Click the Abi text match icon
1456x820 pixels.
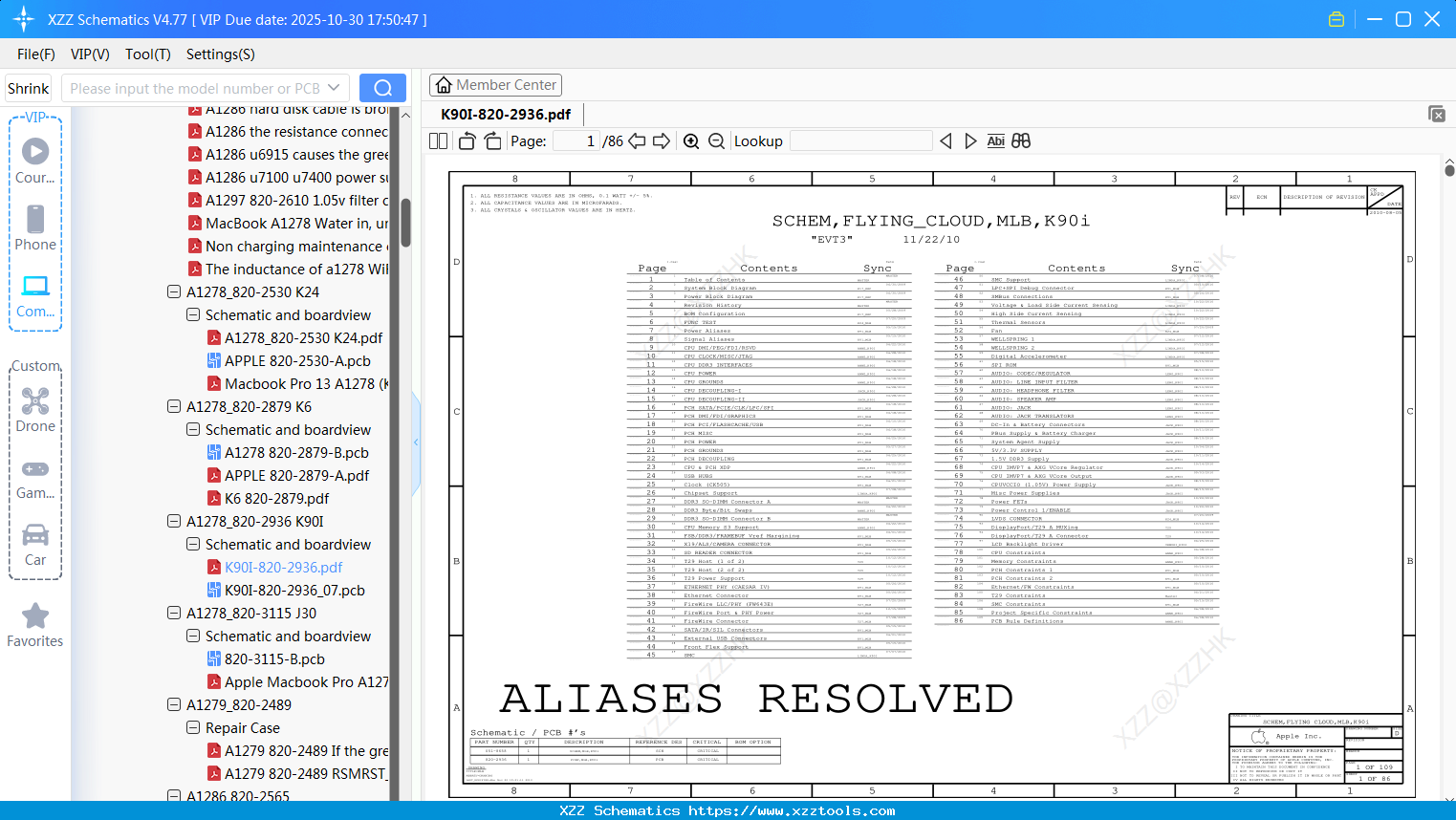tap(996, 141)
